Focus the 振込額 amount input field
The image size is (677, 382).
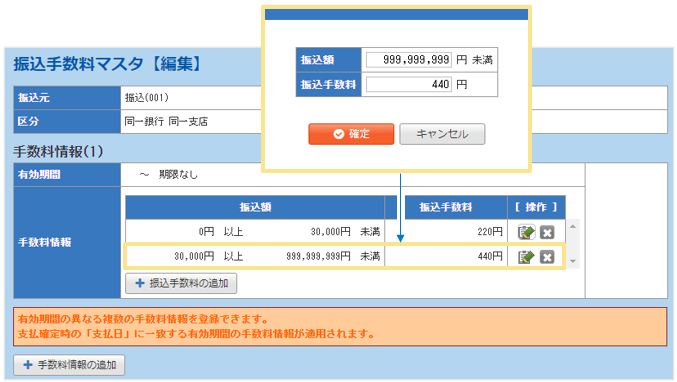408,60
